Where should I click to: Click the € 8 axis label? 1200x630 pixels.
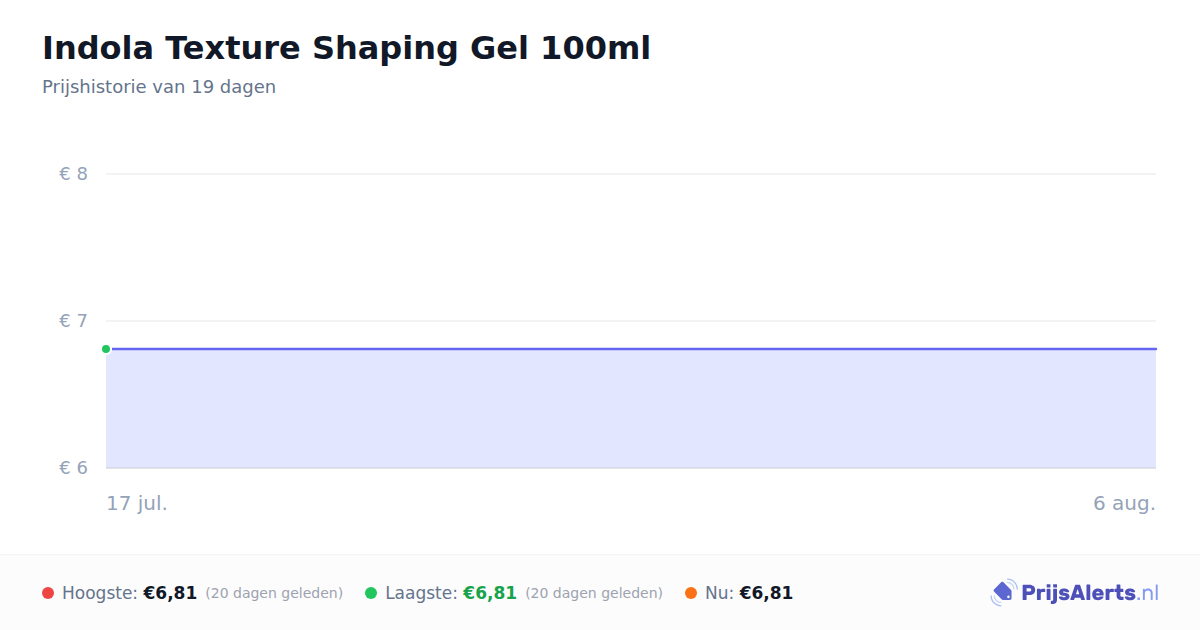pos(74,174)
